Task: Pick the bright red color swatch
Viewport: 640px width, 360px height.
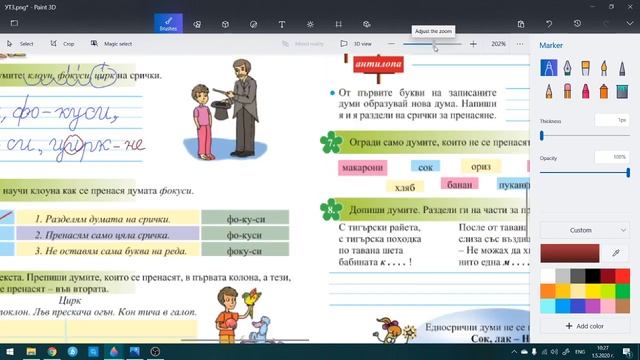Action: [622, 276]
